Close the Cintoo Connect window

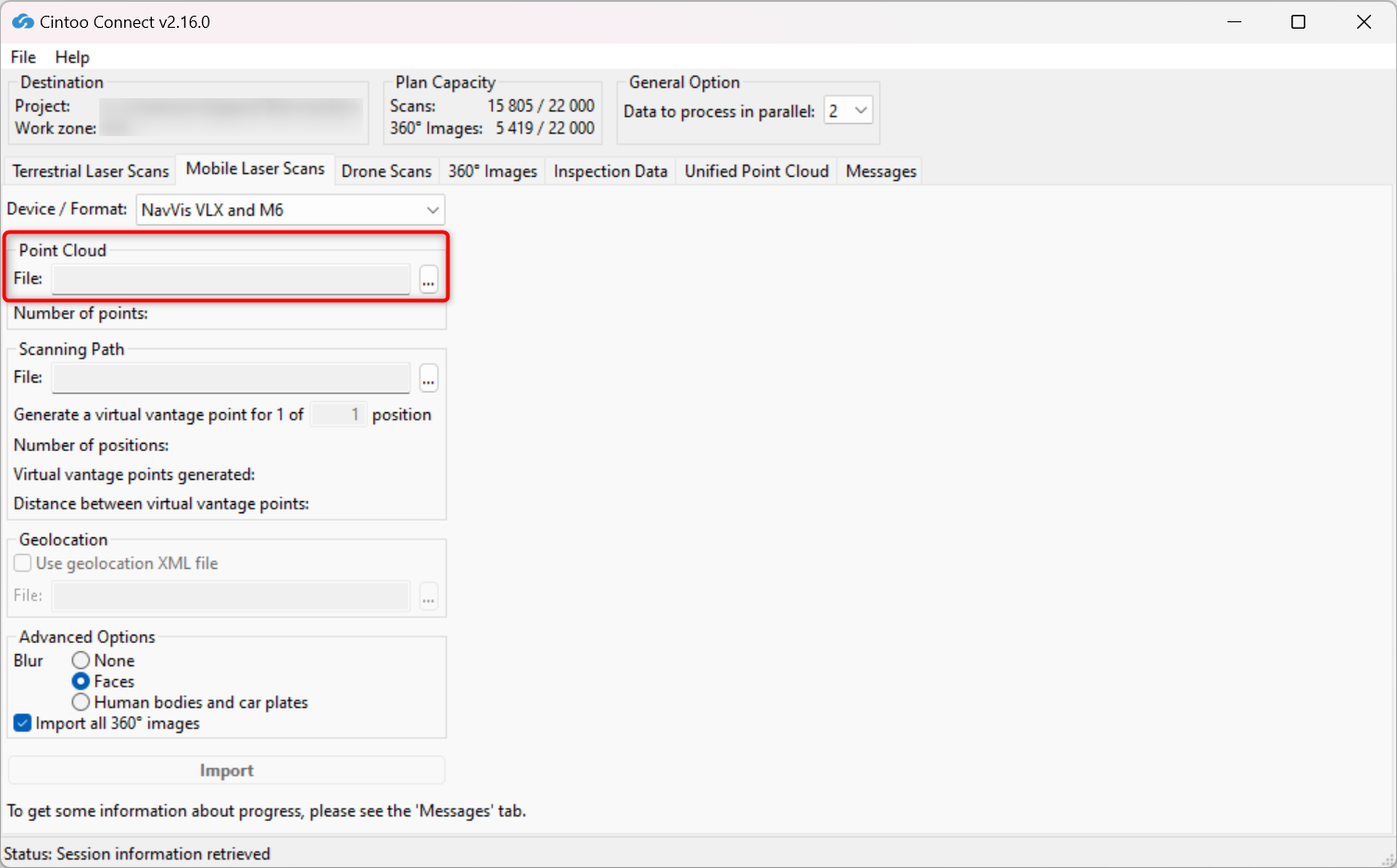point(1364,22)
